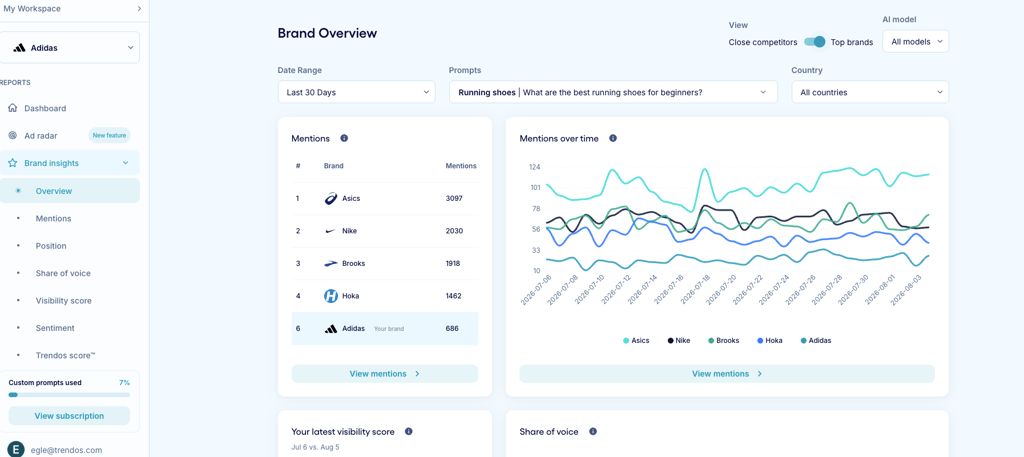Screen dimensions: 1024x457
Task: Open Share of voice sidebar item
Action: (x=63, y=274)
